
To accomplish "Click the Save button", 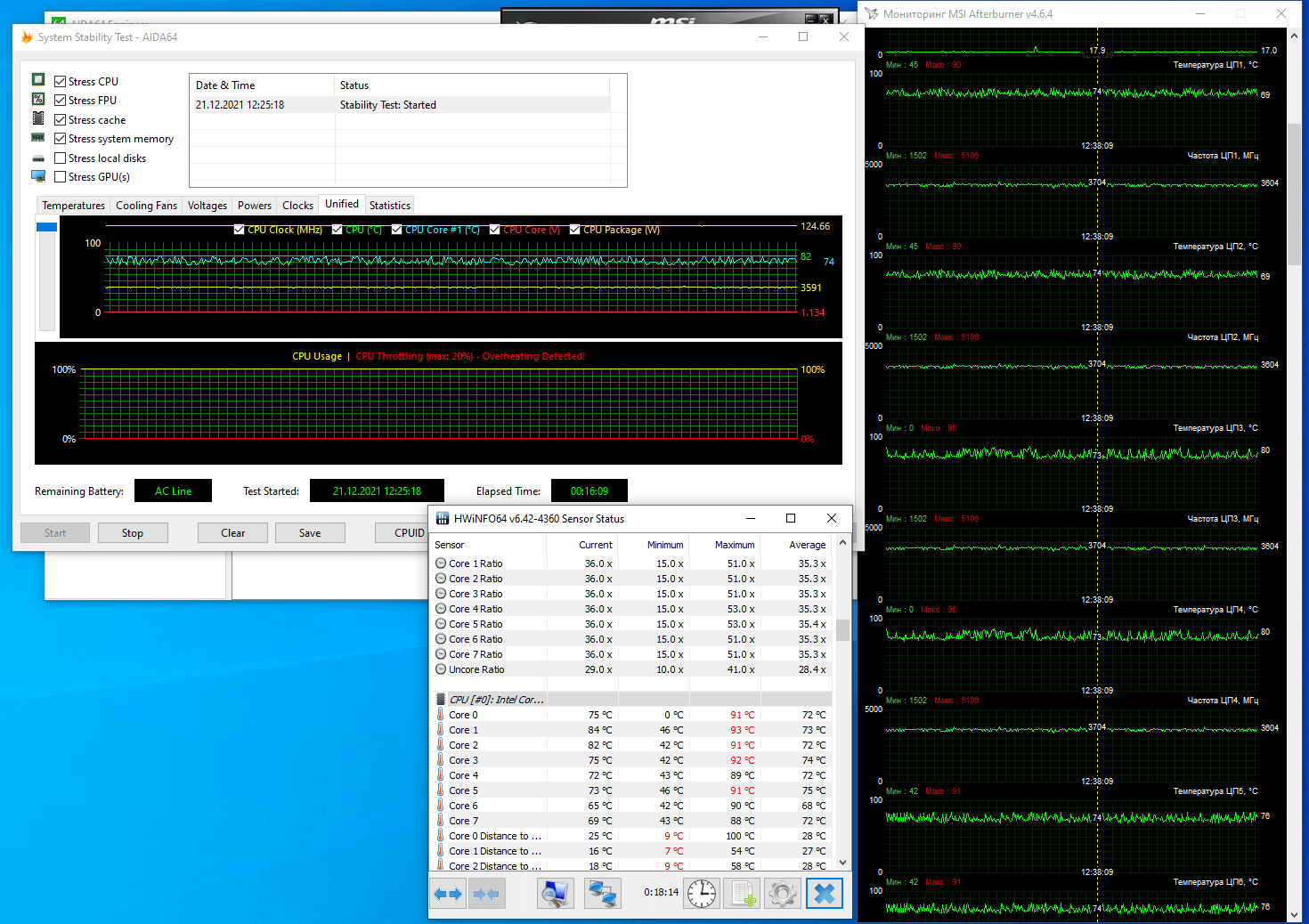I will click(x=310, y=533).
